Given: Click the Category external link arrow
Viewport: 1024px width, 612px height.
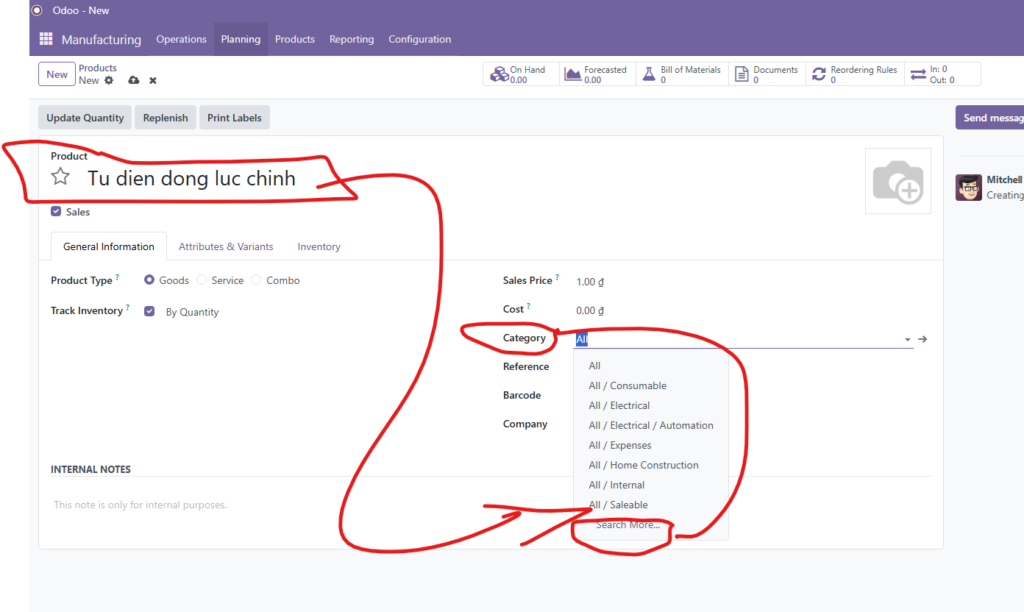Looking at the screenshot, I should pos(922,339).
